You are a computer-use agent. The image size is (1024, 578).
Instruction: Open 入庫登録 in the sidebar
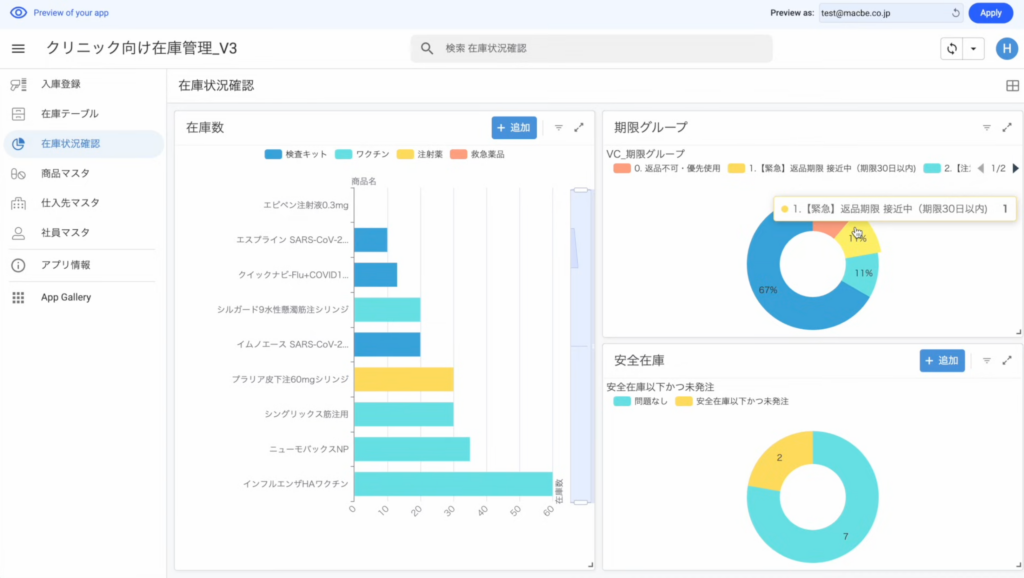61,84
